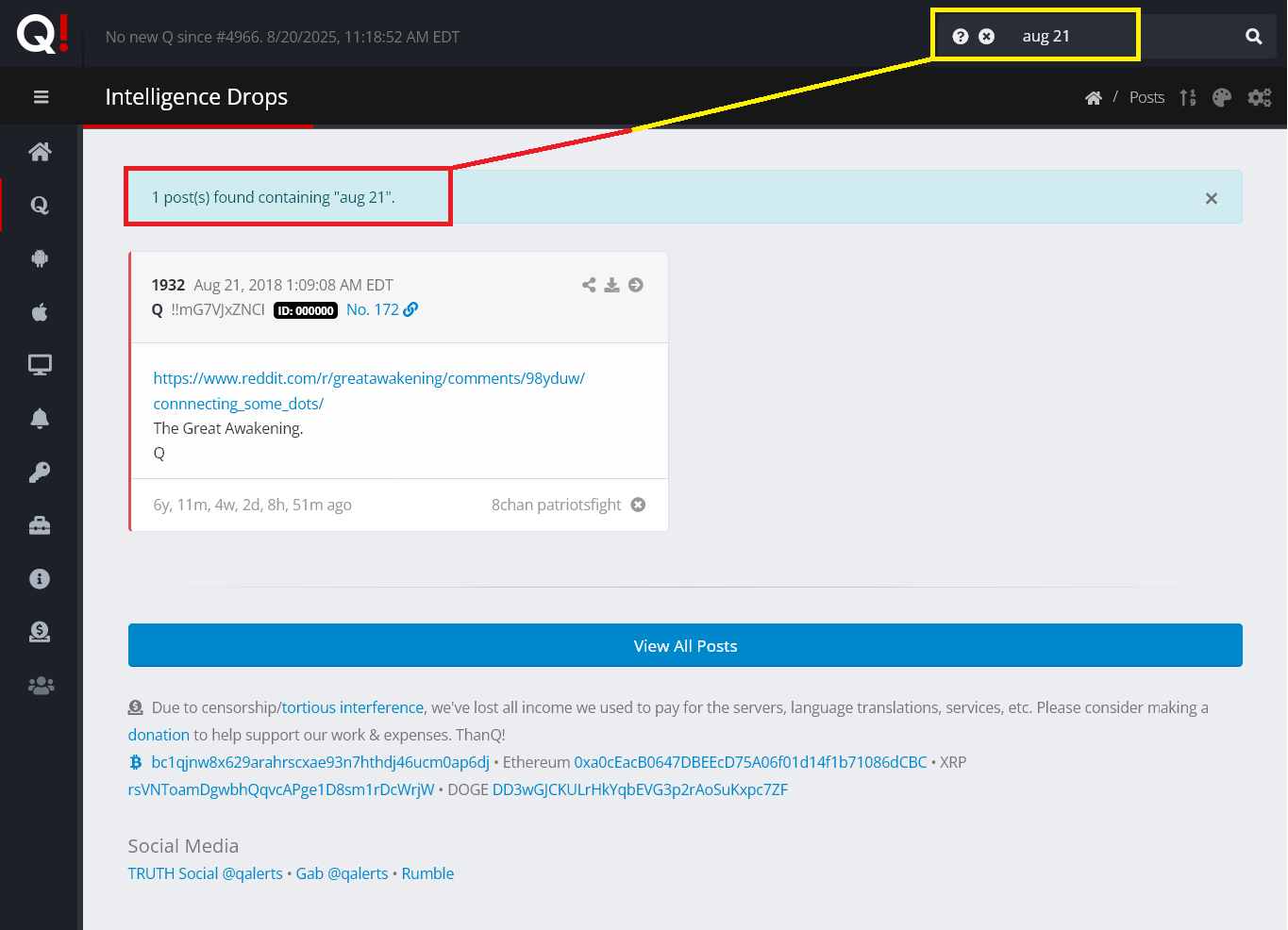Click the "No new Q since #4966" notice
This screenshot has width=1288, height=930.
(282, 37)
